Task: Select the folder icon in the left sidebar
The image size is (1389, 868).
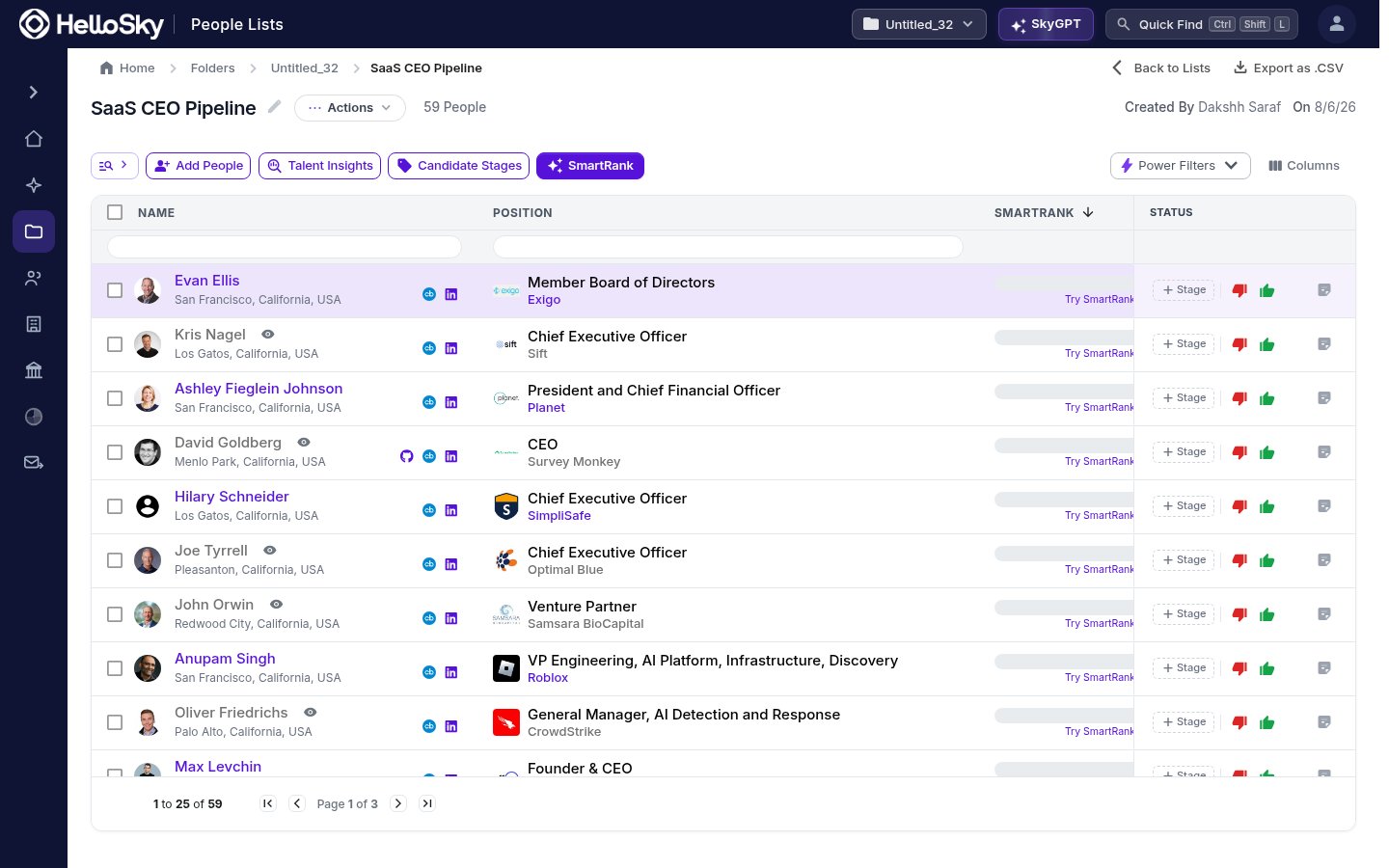Action: coord(34,231)
